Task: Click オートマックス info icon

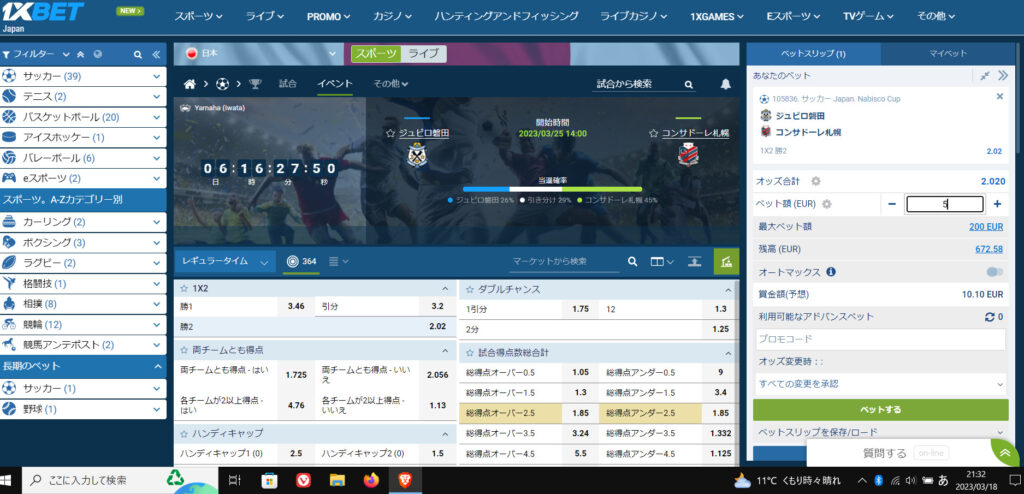Action: (x=831, y=272)
